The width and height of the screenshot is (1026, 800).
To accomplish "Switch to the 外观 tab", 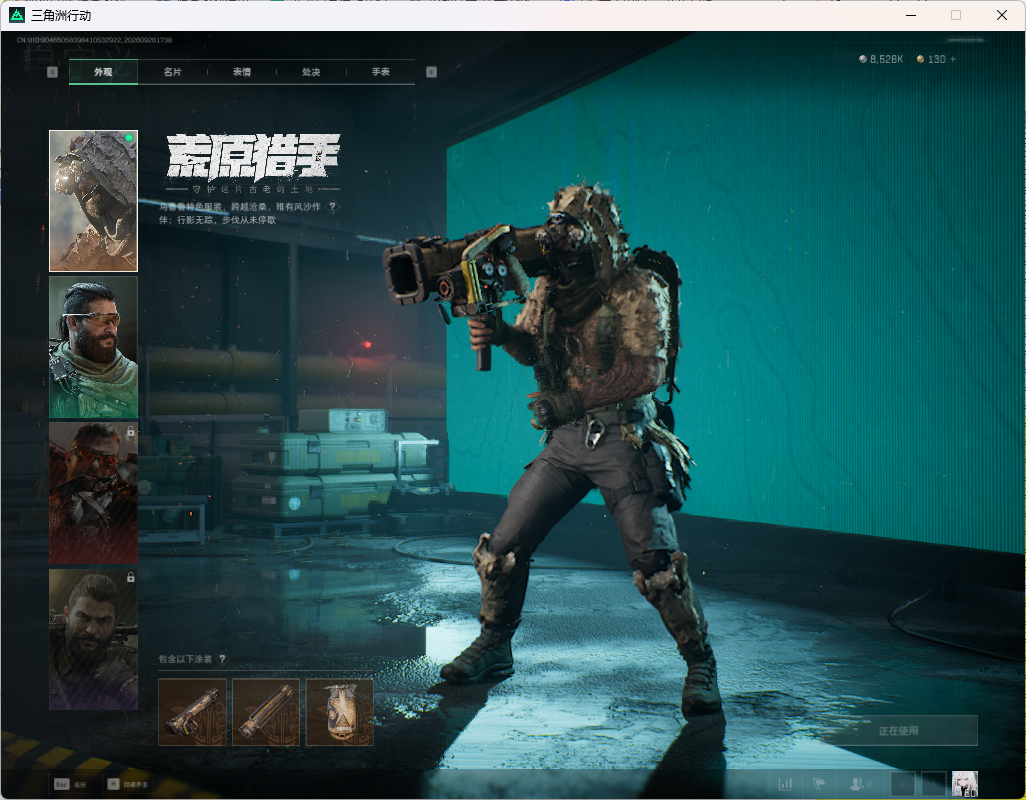I will pyautogui.click(x=103, y=72).
